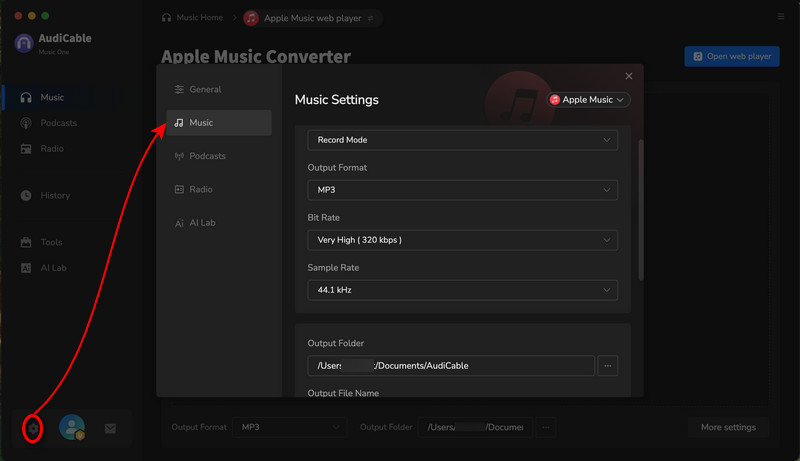Expand the Sample Rate 44.1 kHz dropdown
The width and height of the screenshot is (800, 461).
click(462, 290)
